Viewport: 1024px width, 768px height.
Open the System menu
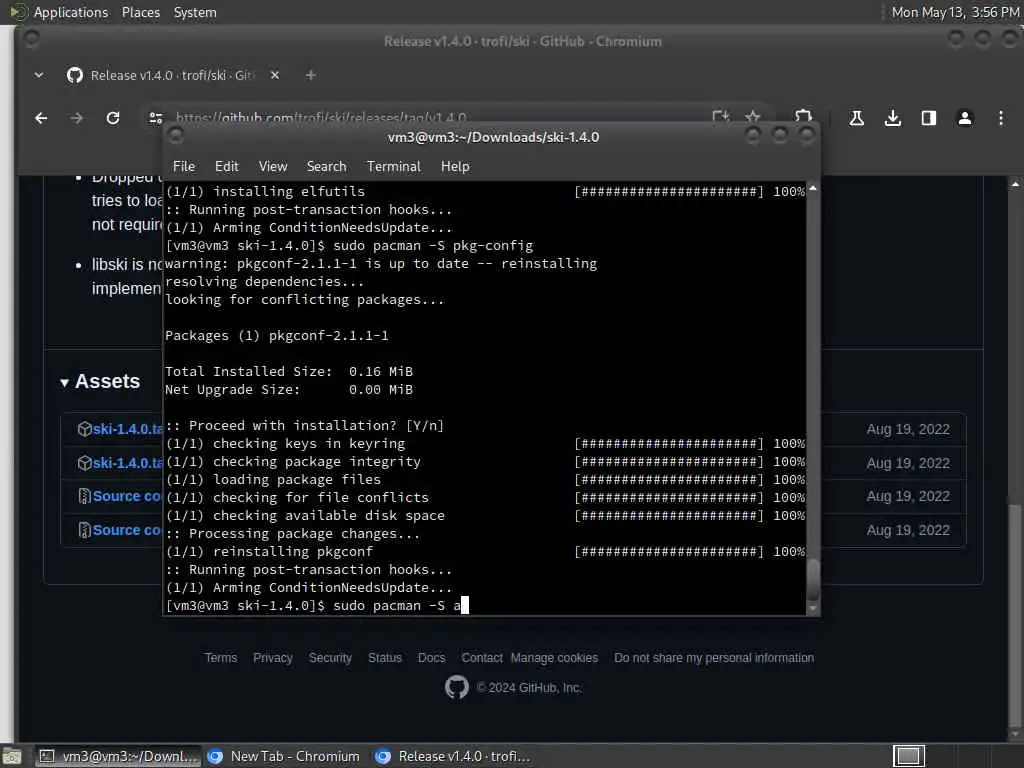tap(195, 12)
